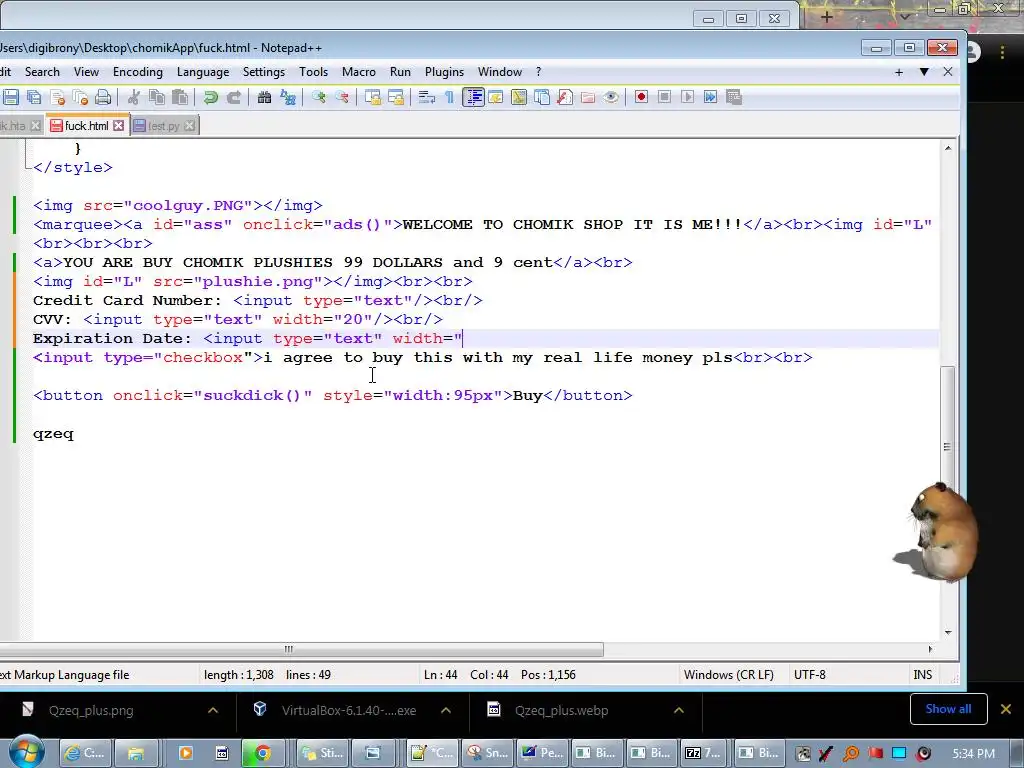
Task: Click the Redo arrow icon
Action: click(x=233, y=97)
